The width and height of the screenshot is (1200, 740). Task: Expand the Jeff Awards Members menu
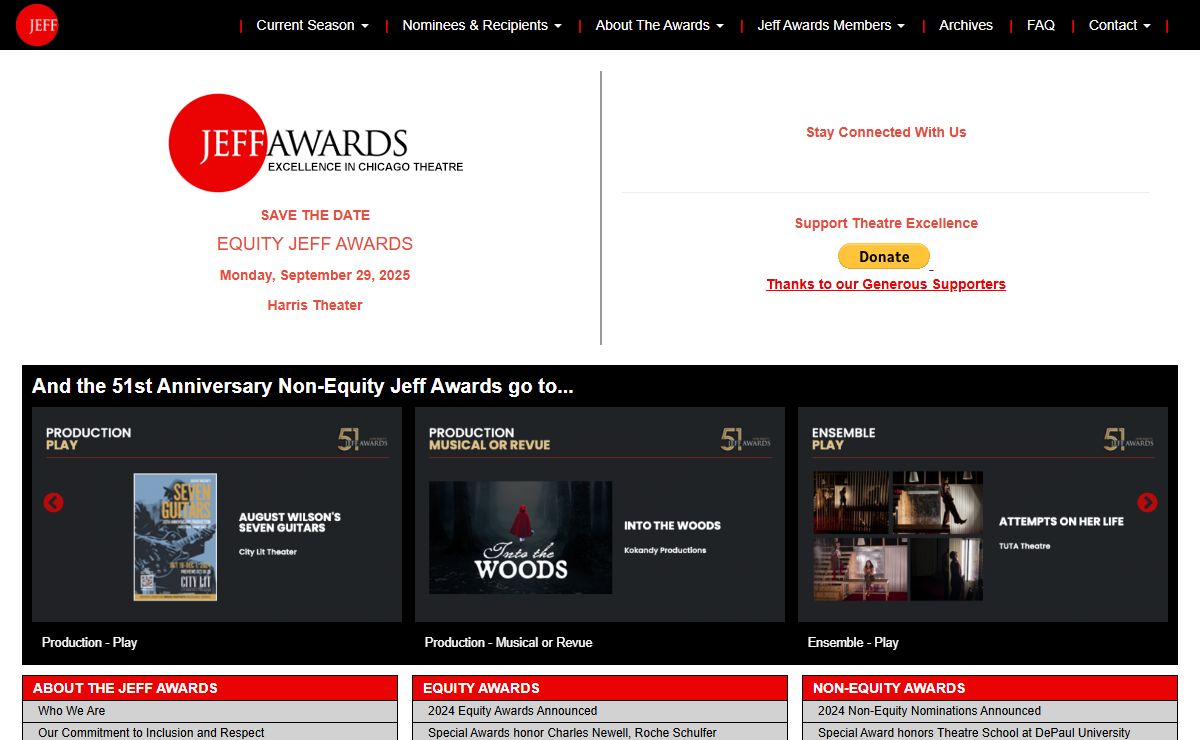831,25
